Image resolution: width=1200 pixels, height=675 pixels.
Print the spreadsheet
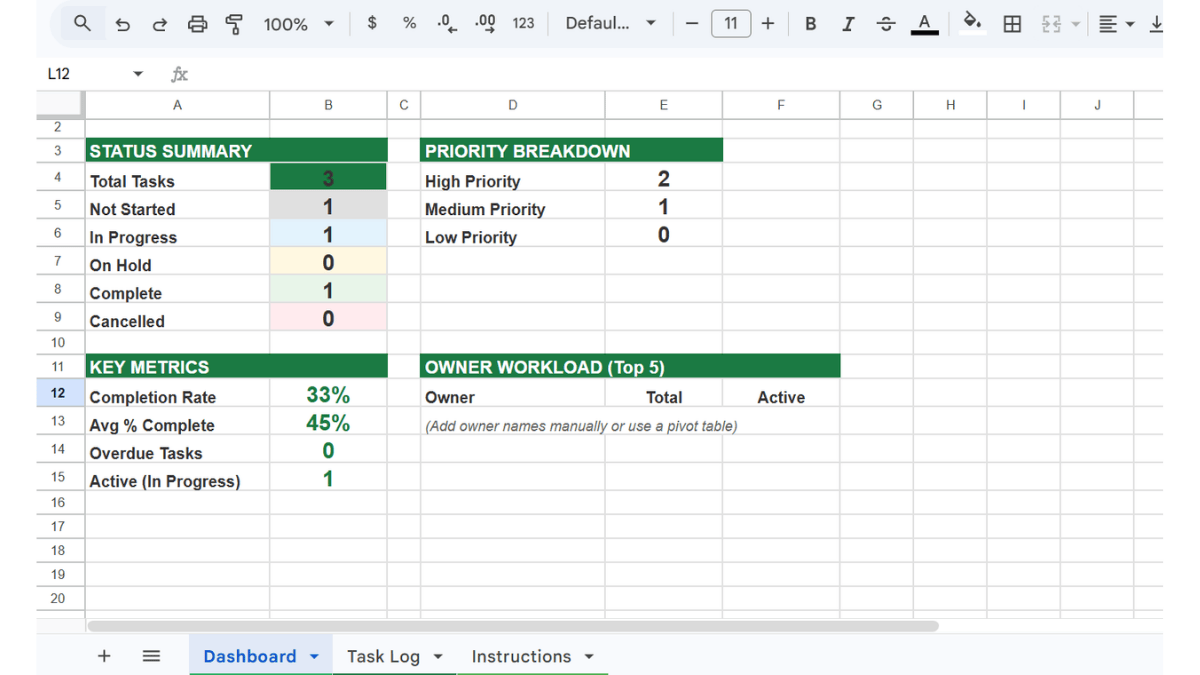coord(197,22)
